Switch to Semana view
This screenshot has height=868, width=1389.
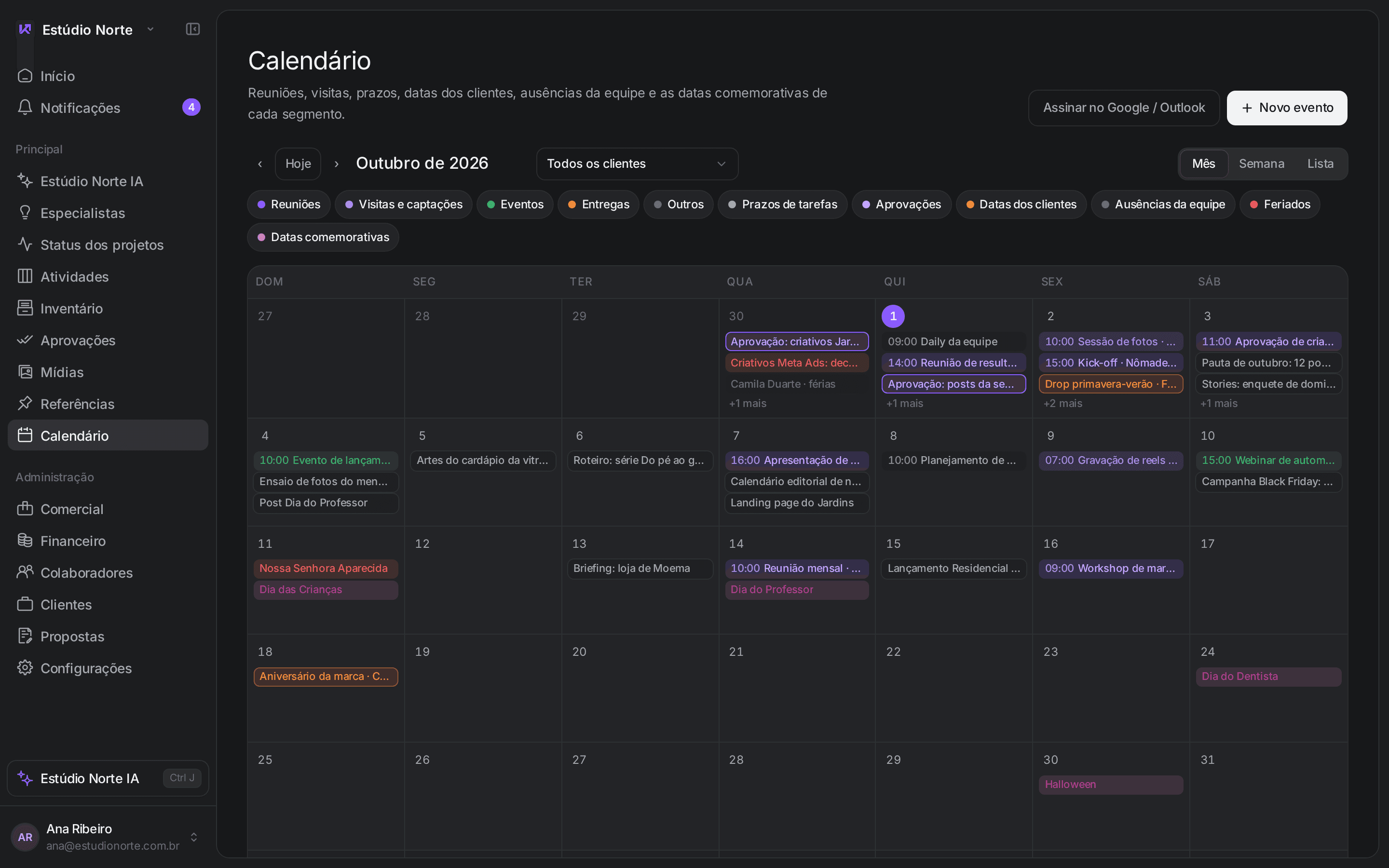pyautogui.click(x=1261, y=163)
